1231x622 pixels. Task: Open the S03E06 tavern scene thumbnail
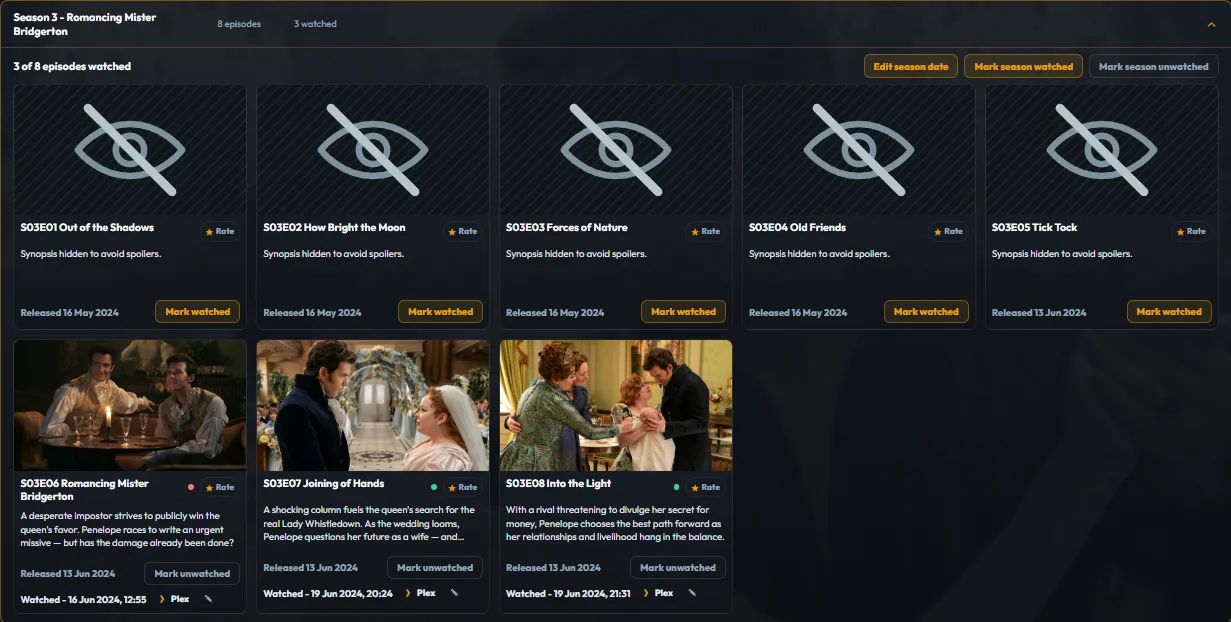click(130, 405)
